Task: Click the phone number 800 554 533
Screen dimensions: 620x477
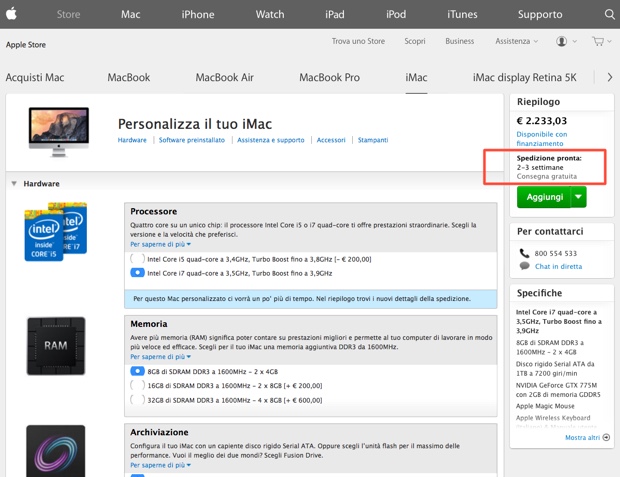Action: [556, 253]
